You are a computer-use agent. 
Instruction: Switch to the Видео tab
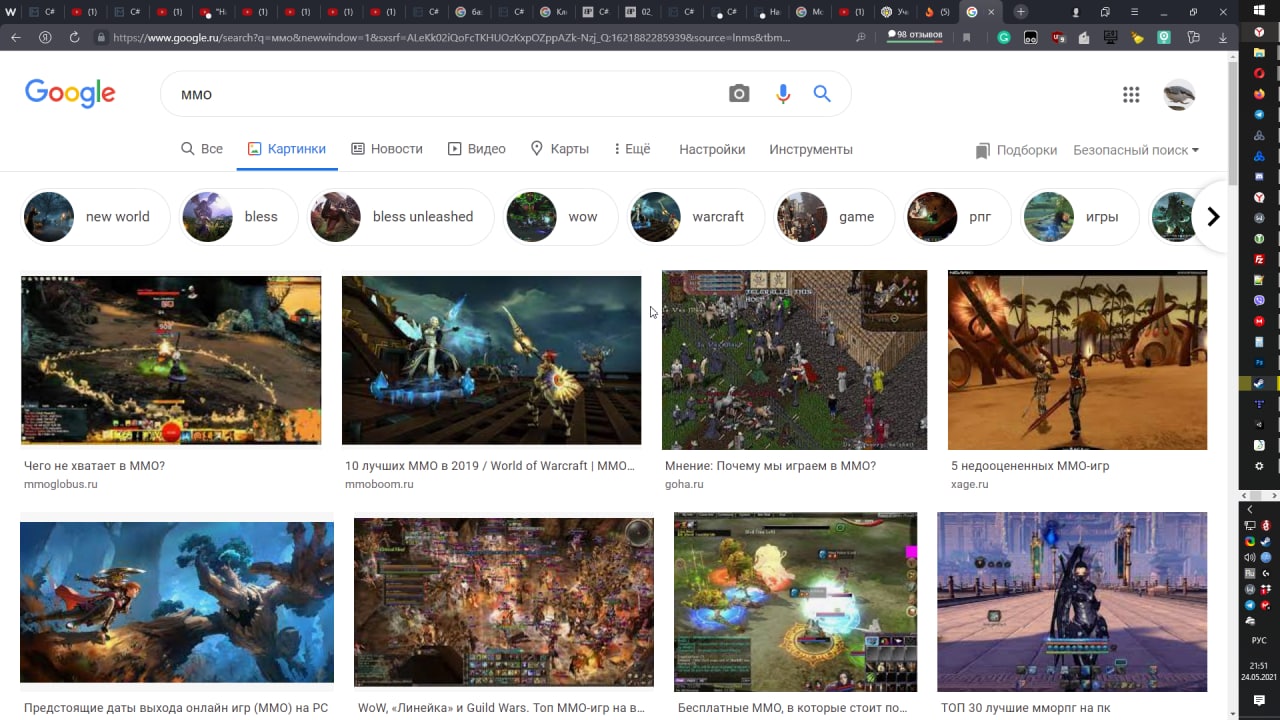[477, 149]
